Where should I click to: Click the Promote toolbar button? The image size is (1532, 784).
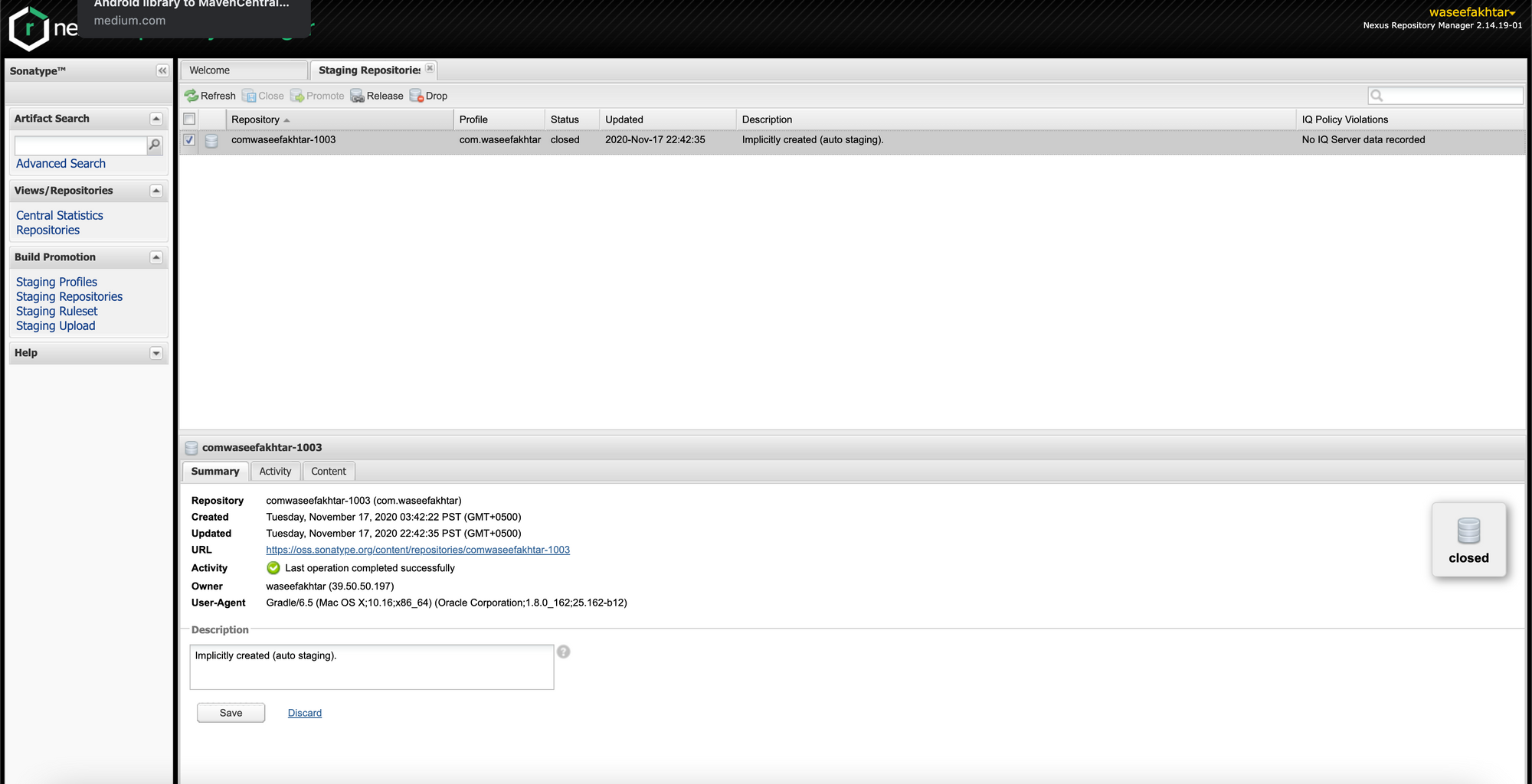tap(317, 96)
